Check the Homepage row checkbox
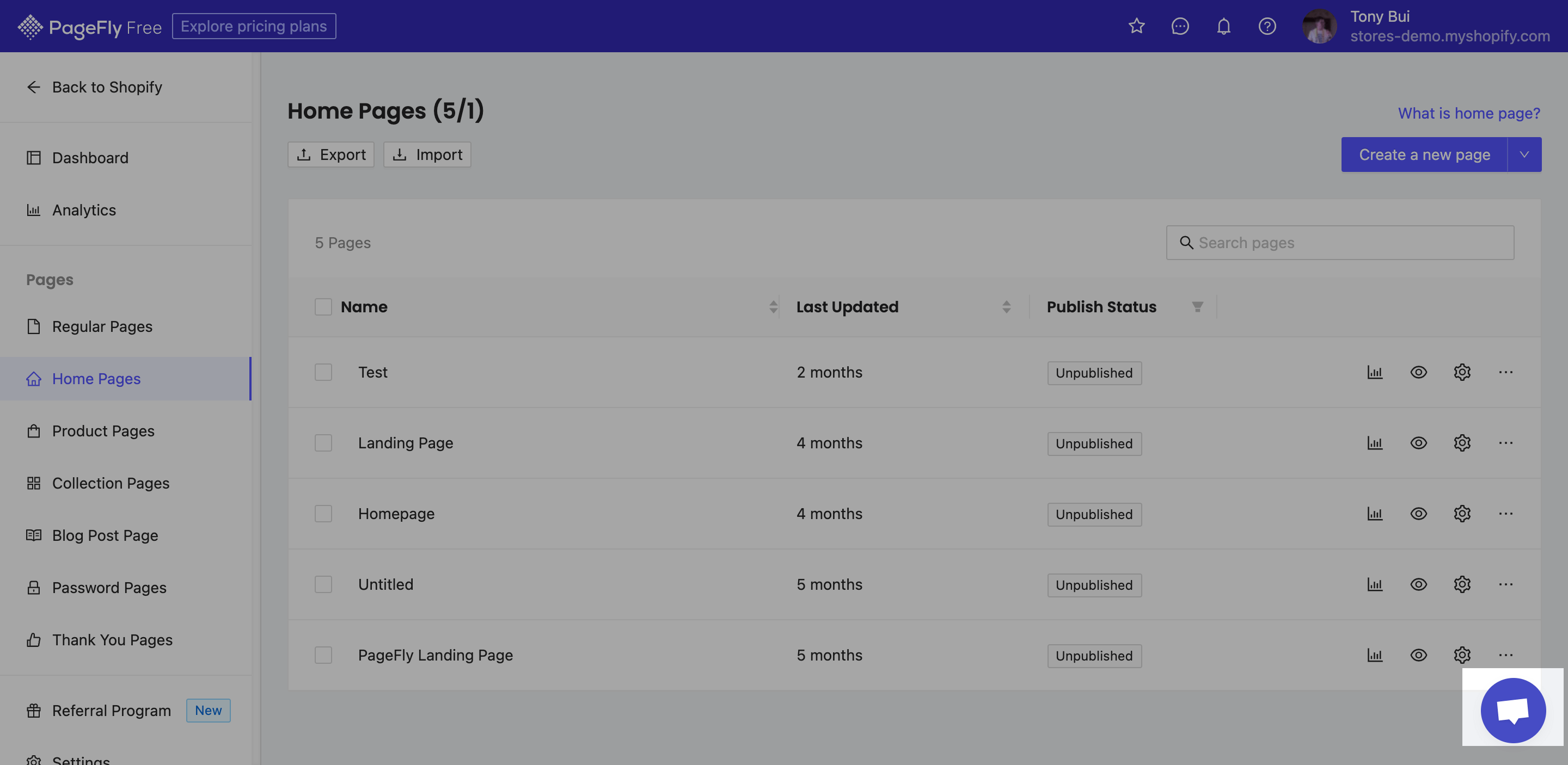The width and height of the screenshot is (1568, 765). 323,513
